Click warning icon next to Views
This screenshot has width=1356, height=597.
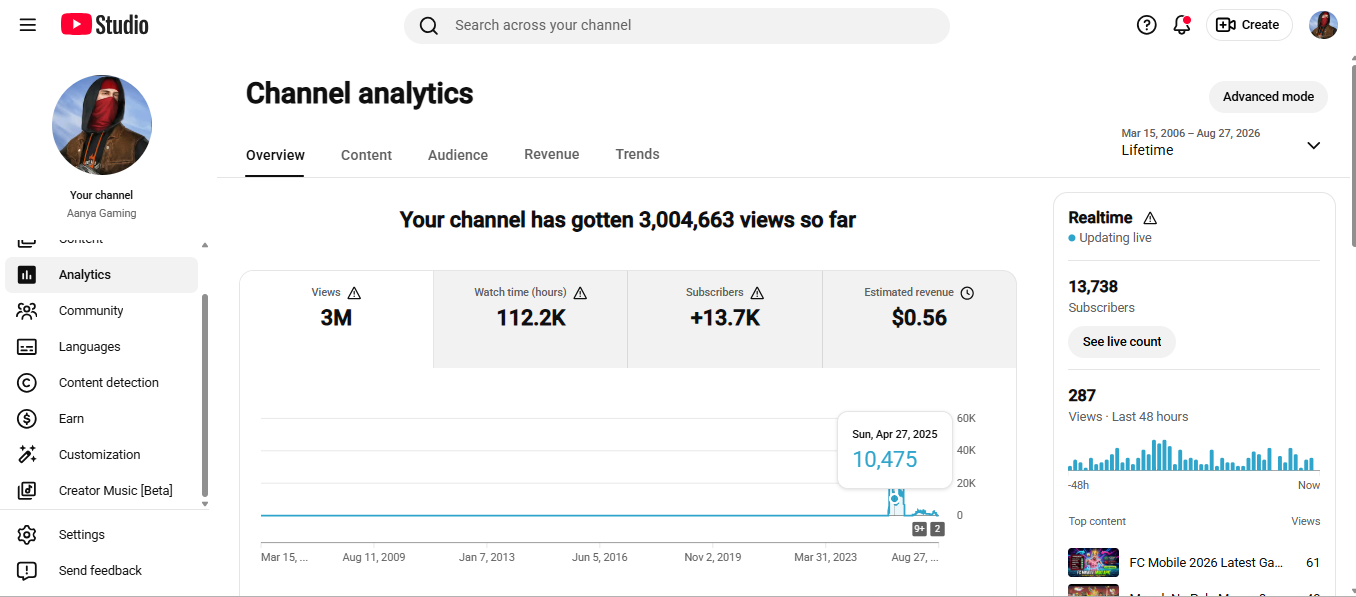(354, 293)
